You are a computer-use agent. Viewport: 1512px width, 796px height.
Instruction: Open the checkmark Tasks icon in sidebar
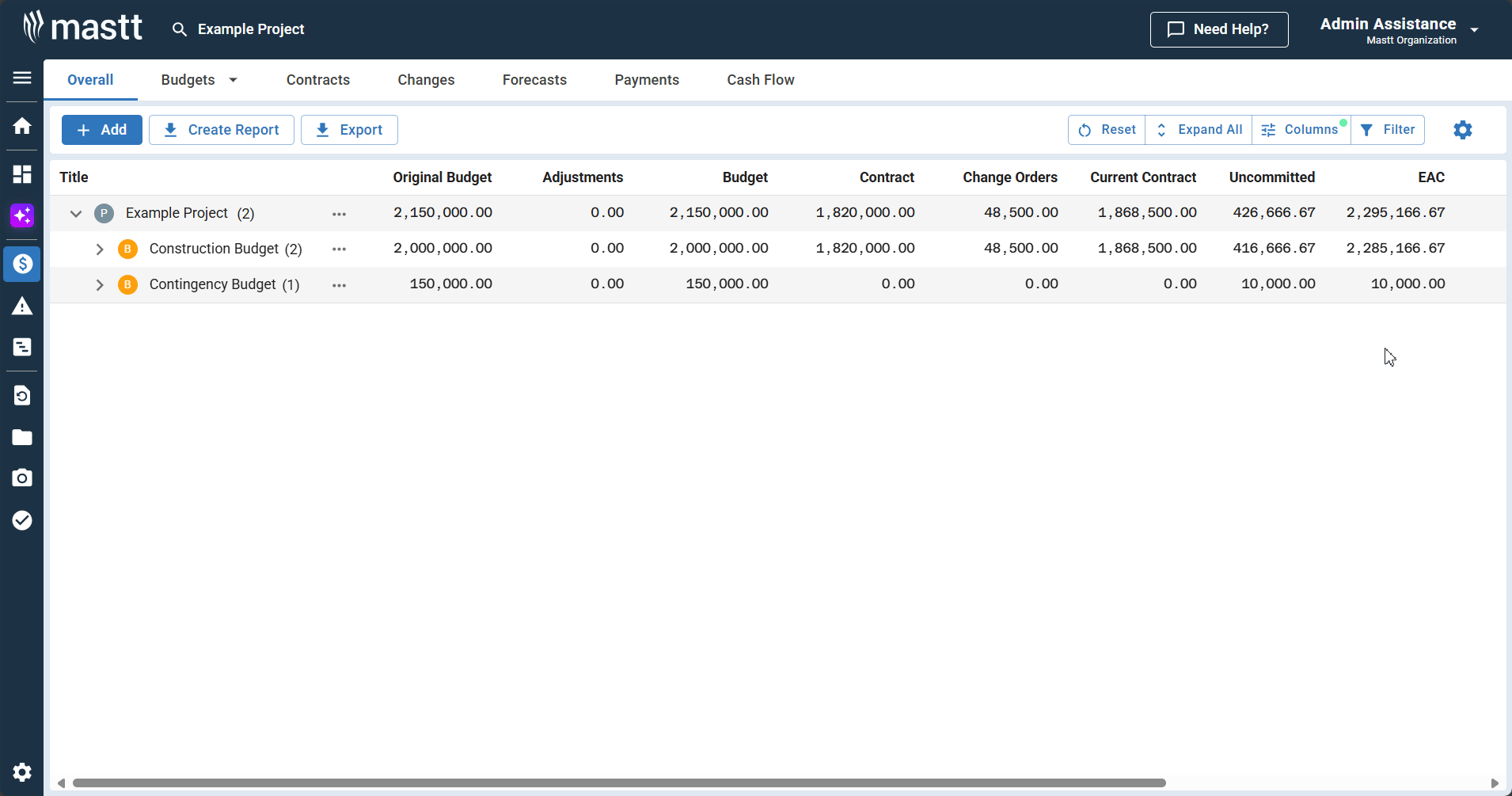[x=22, y=520]
